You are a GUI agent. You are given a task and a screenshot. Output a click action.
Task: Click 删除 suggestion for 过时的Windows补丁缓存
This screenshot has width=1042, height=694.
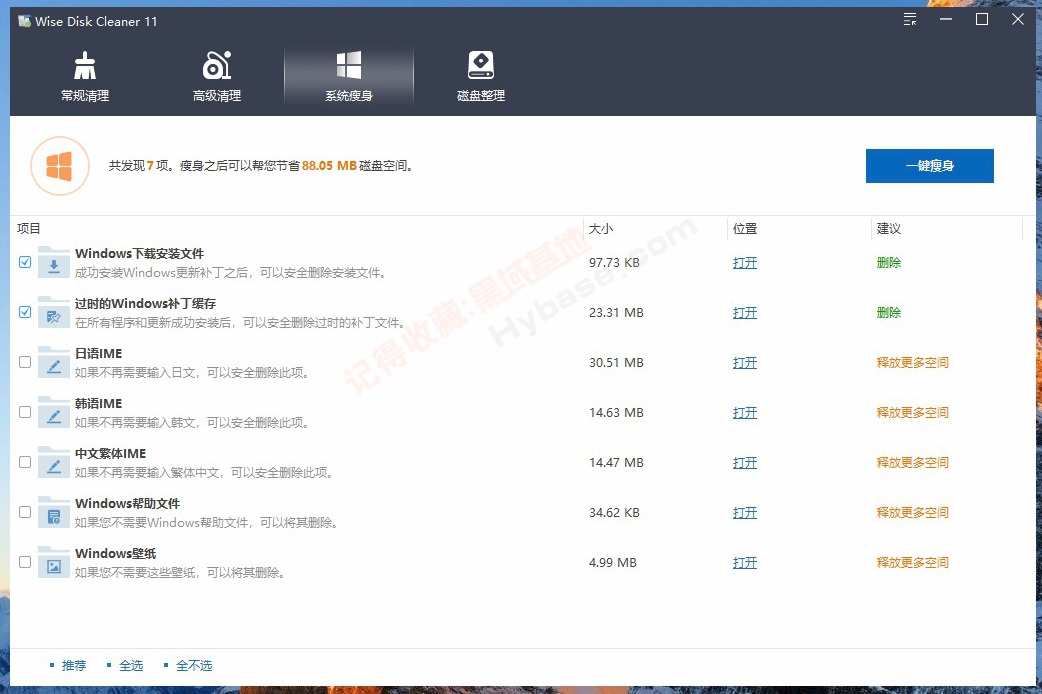(x=888, y=312)
